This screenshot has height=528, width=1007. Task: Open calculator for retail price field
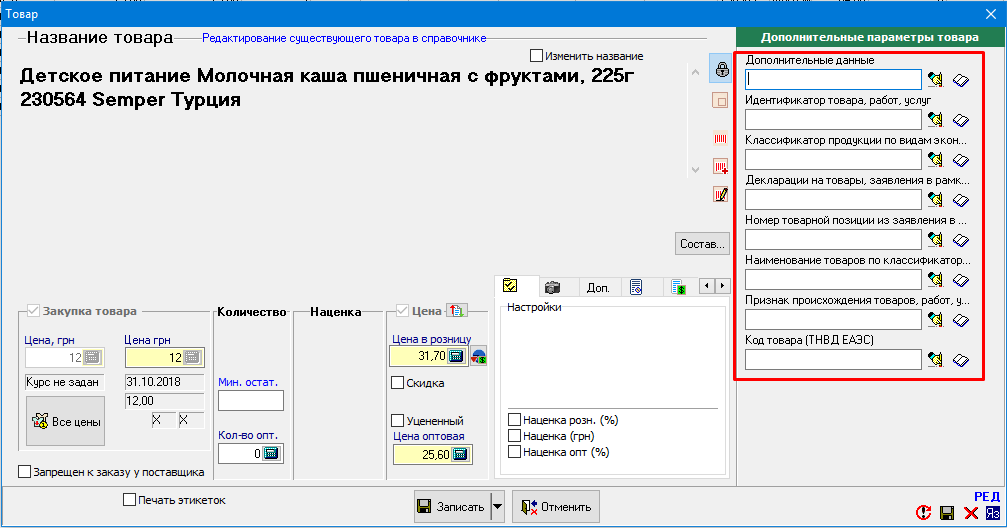[x=460, y=356]
